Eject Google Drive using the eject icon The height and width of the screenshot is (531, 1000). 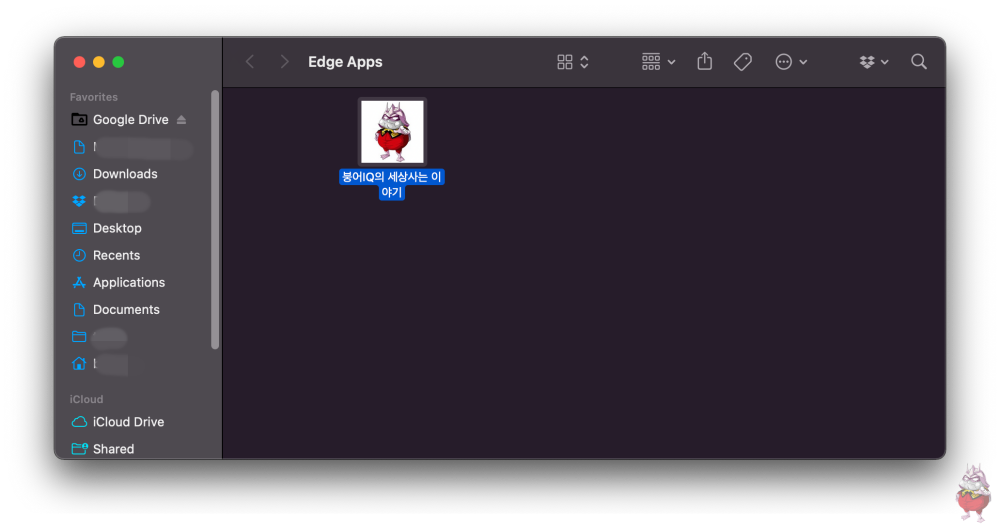point(181,120)
